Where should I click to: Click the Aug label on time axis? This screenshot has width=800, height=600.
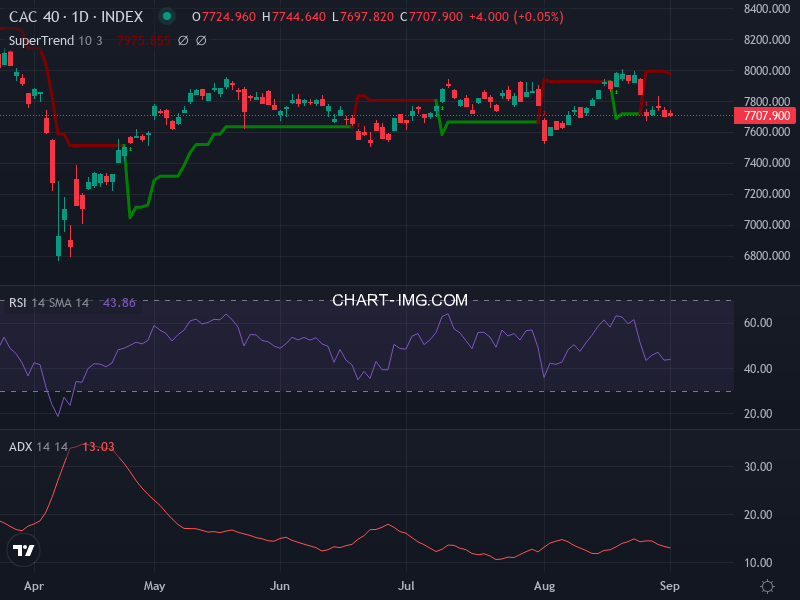[544, 586]
